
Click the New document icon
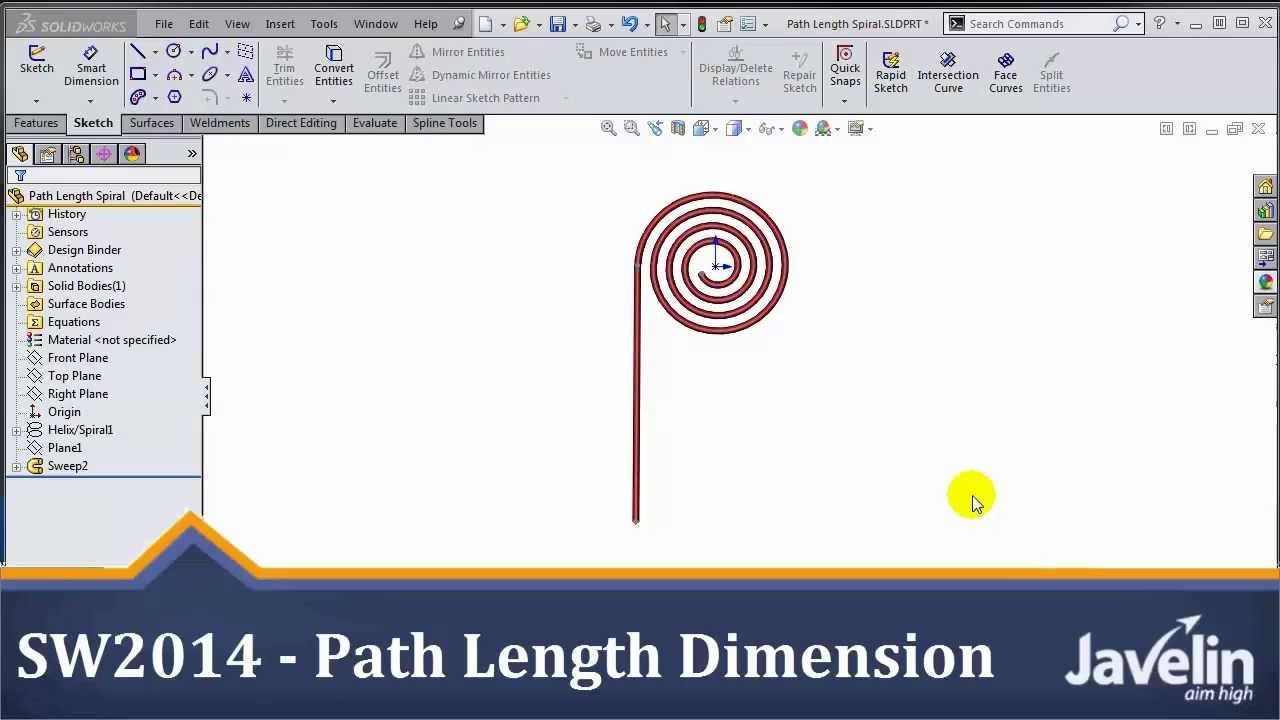pos(485,23)
